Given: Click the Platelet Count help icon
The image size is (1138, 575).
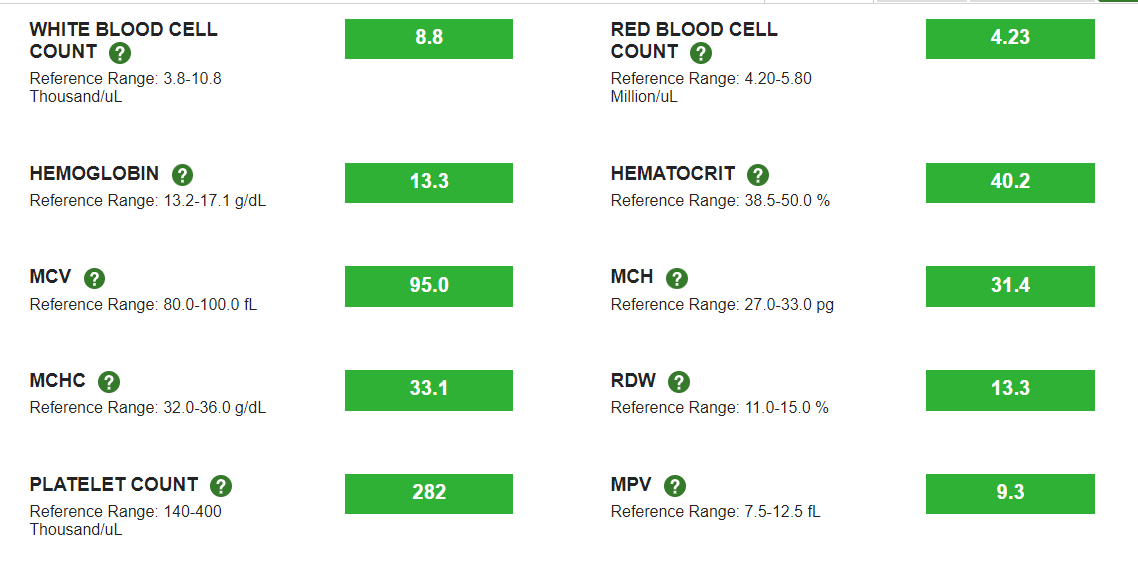Looking at the screenshot, I should point(221,486).
